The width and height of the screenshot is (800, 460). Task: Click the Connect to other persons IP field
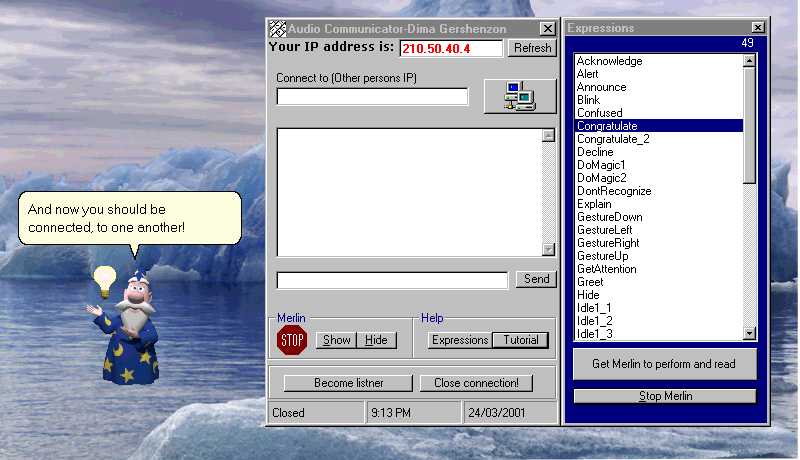tap(372, 96)
